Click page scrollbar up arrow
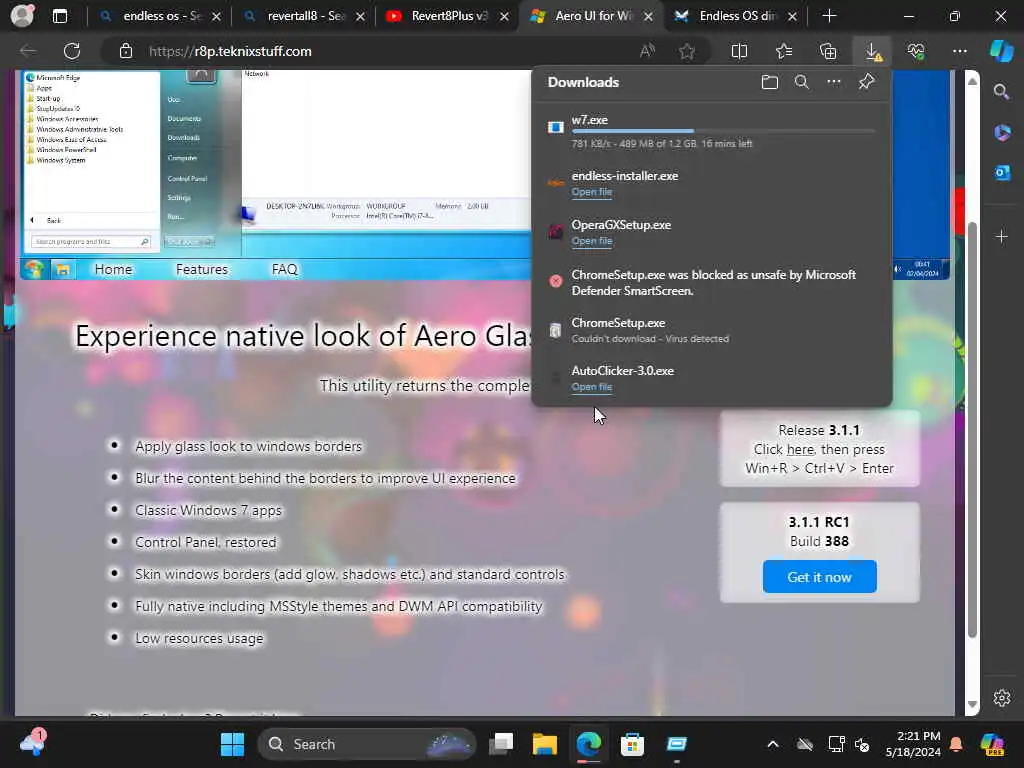 point(972,81)
